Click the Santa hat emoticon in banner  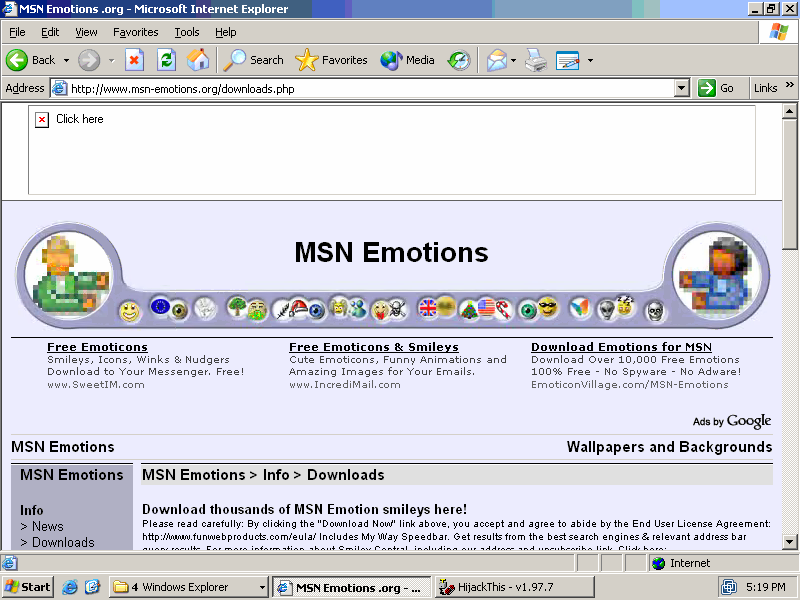point(298,308)
